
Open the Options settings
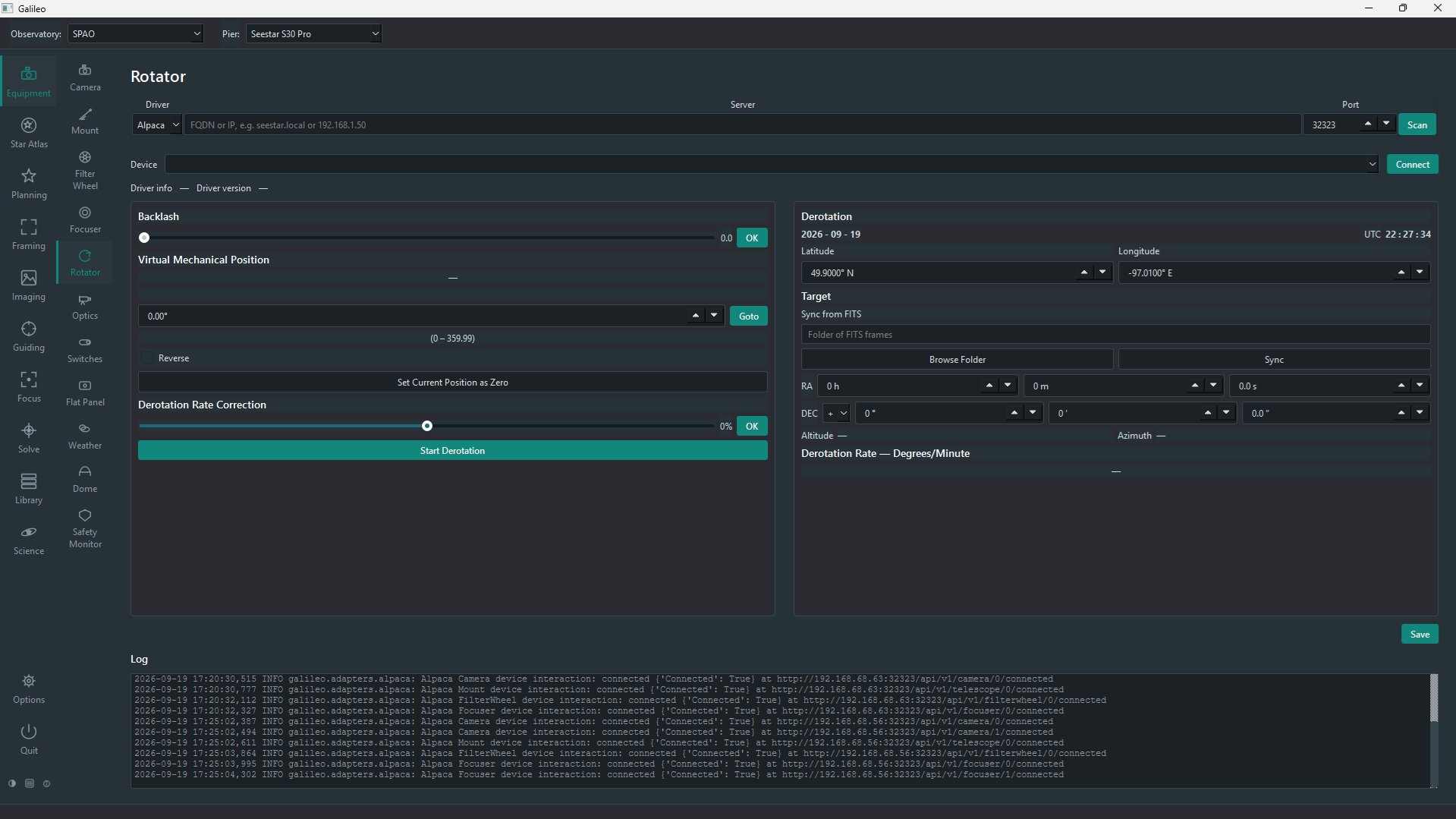pyautogui.click(x=29, y=688)
